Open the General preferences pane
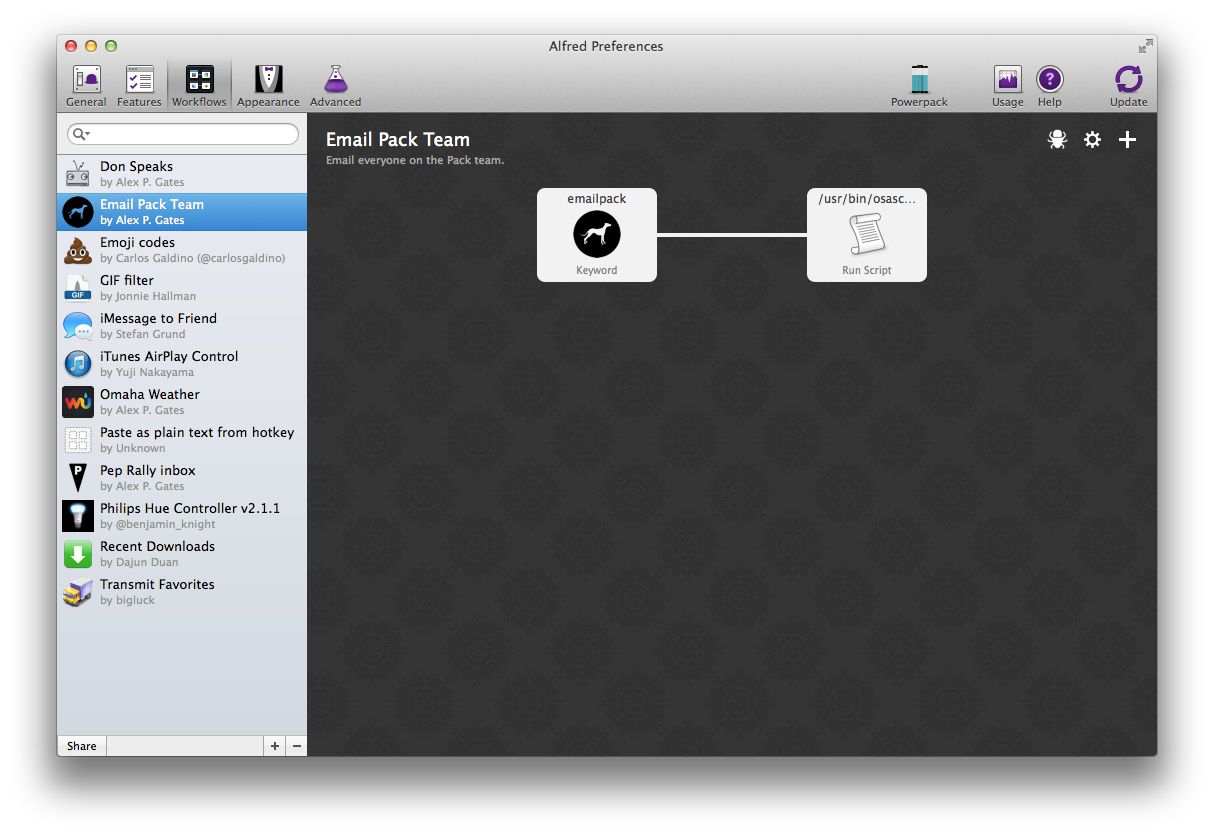Viewport: 1214px width, 835px height. click(86, 86)
